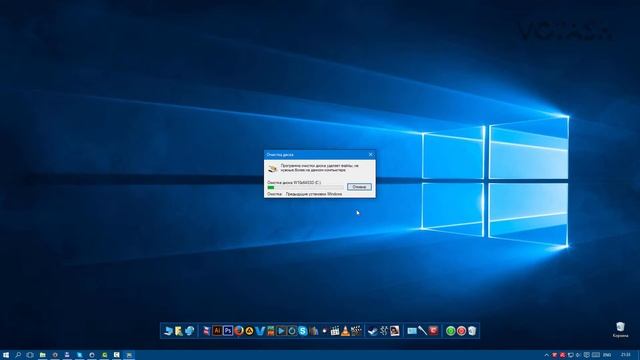Open the clock in the system tray

[625, 355]
